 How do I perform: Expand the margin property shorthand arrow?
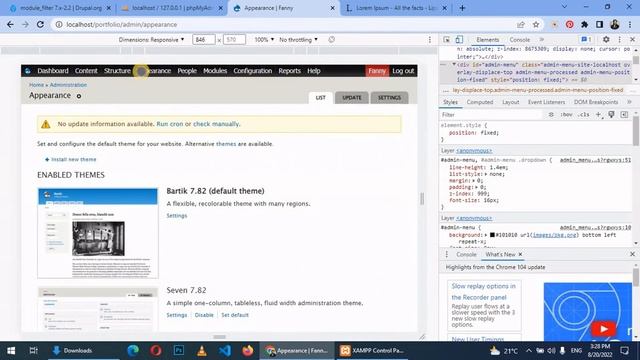point(474,180)
